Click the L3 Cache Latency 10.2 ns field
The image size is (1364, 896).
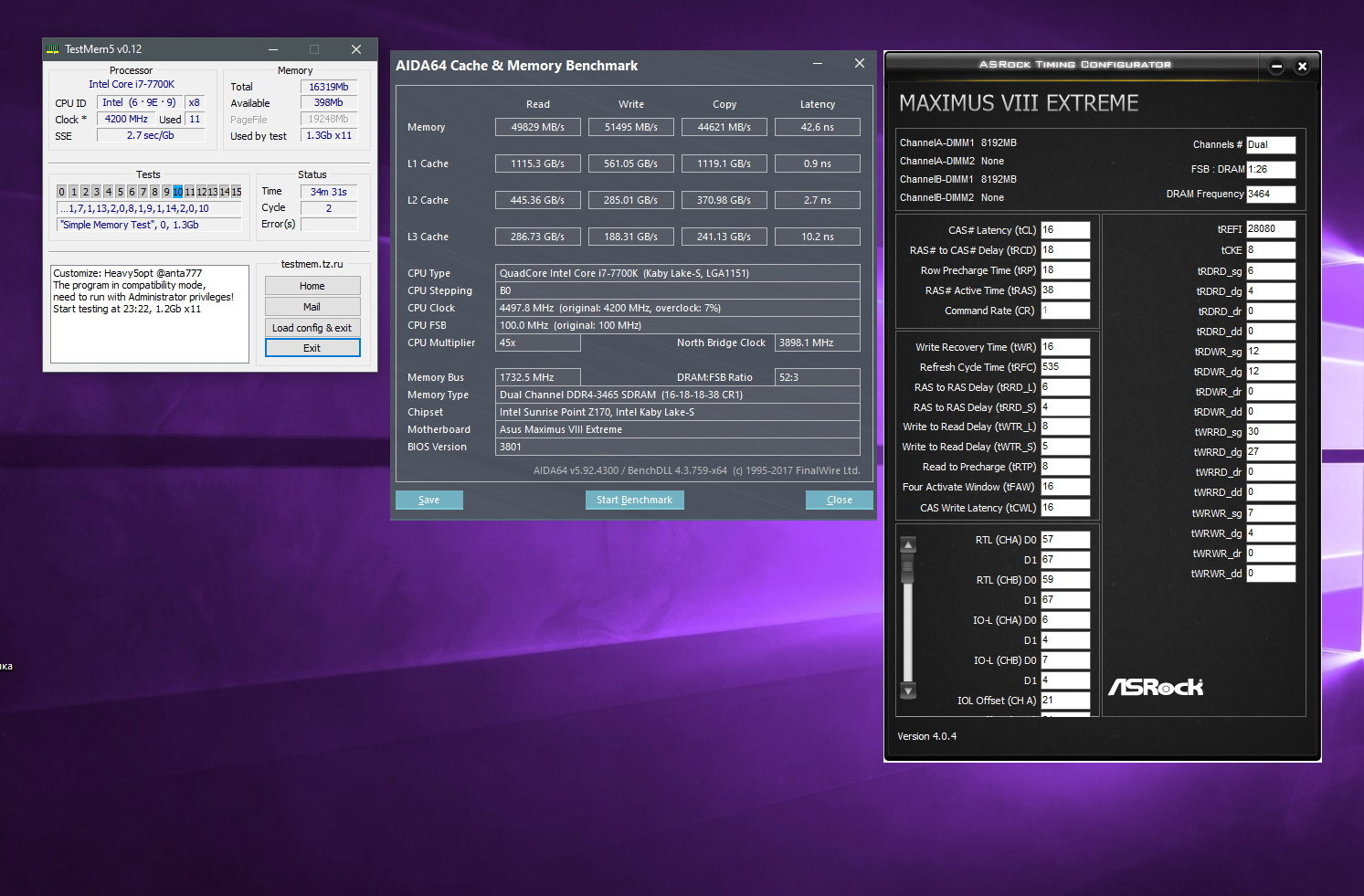pyautogui.click(x=818, y=237)
